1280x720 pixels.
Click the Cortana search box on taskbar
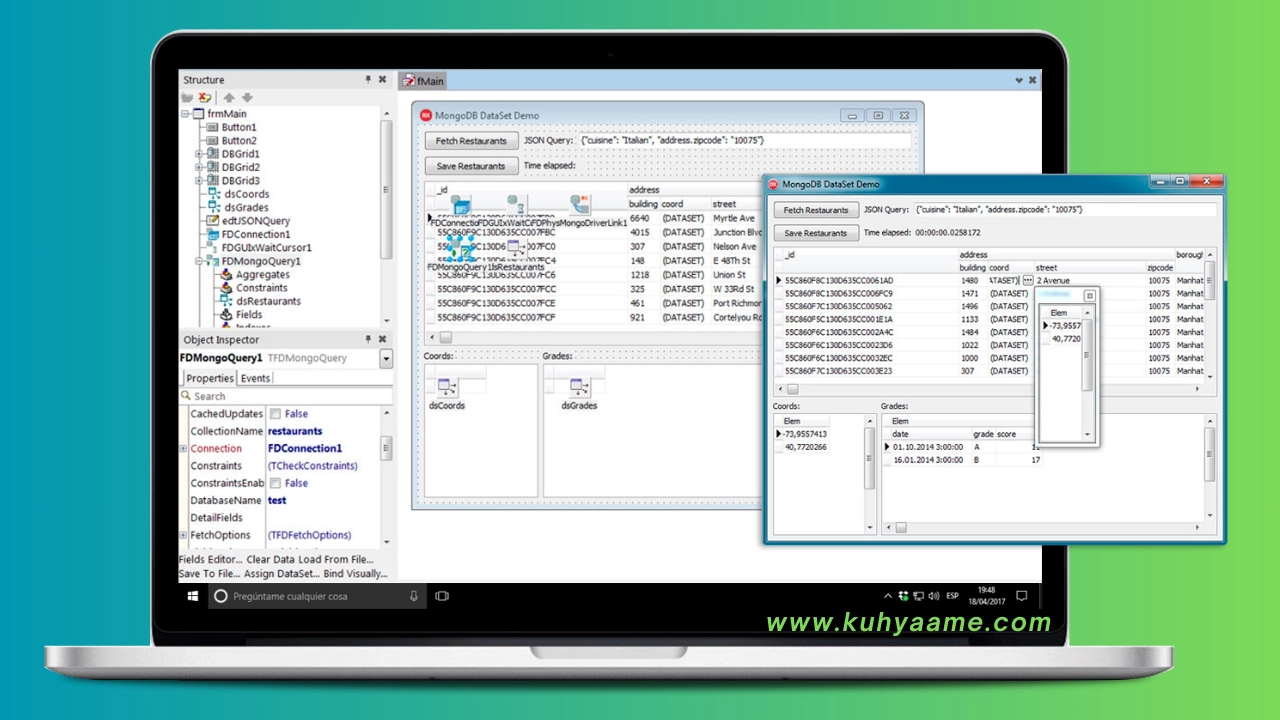316,596
